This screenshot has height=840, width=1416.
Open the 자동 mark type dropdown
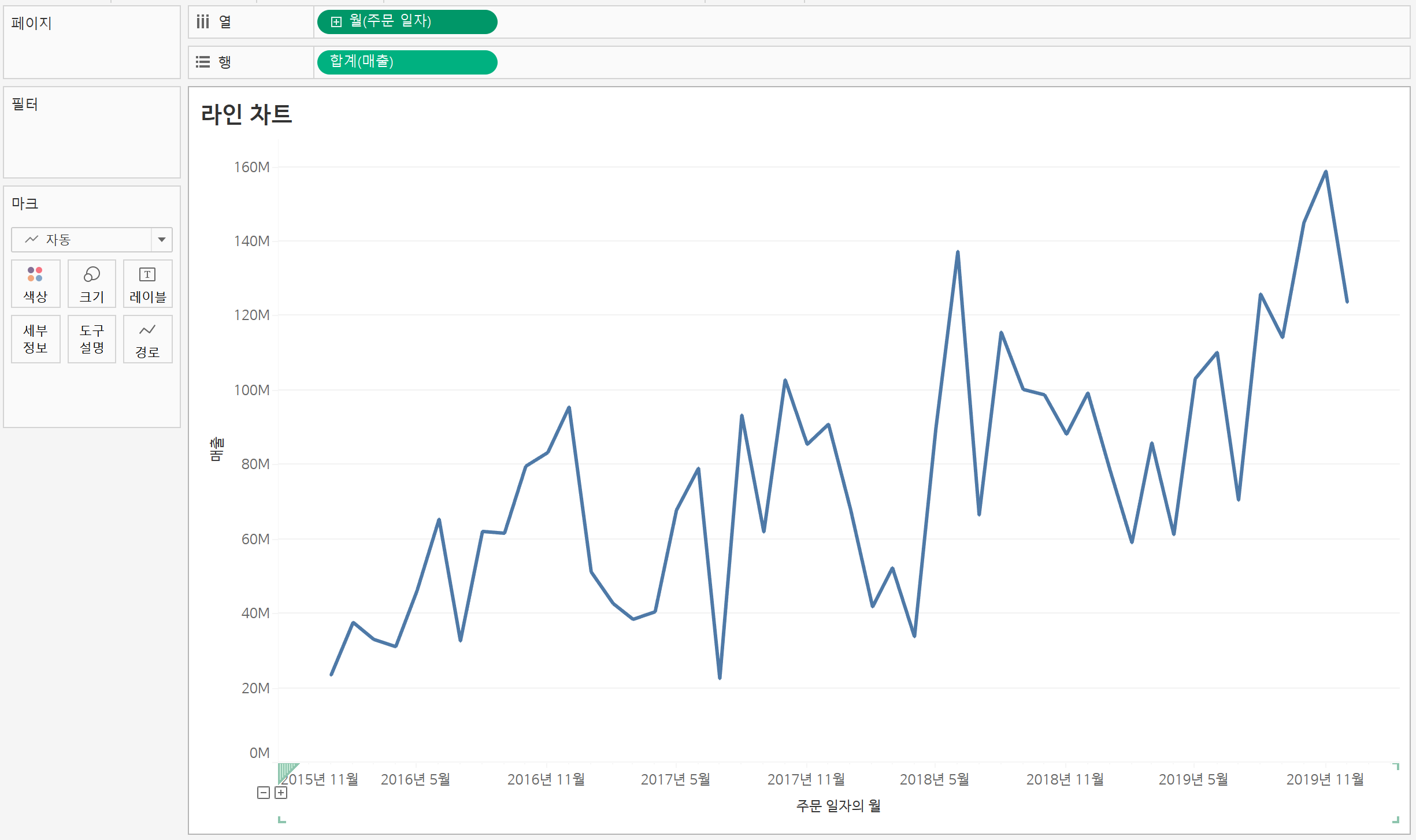(161, 240)
